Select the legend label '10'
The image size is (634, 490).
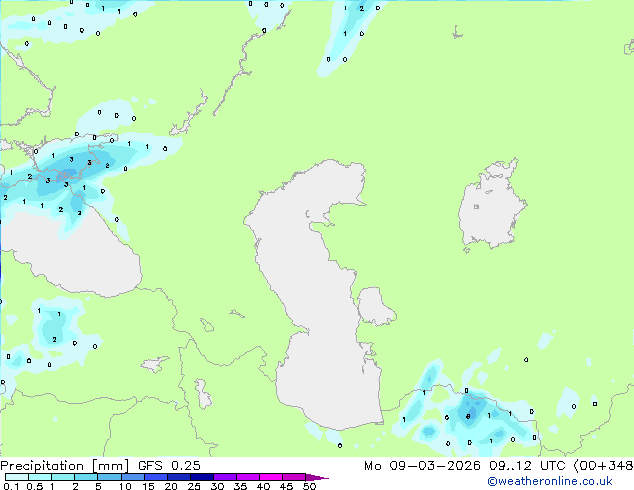125,486
